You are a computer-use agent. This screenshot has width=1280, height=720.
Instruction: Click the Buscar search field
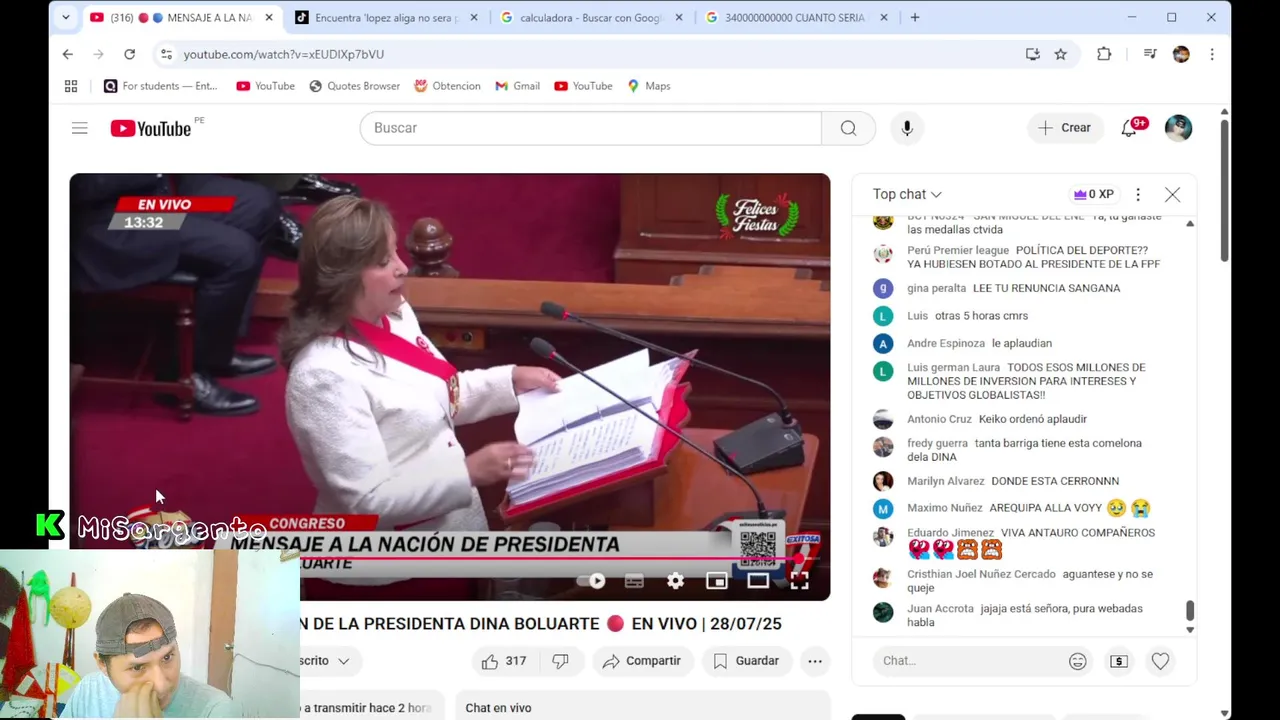tap(591, 128)
